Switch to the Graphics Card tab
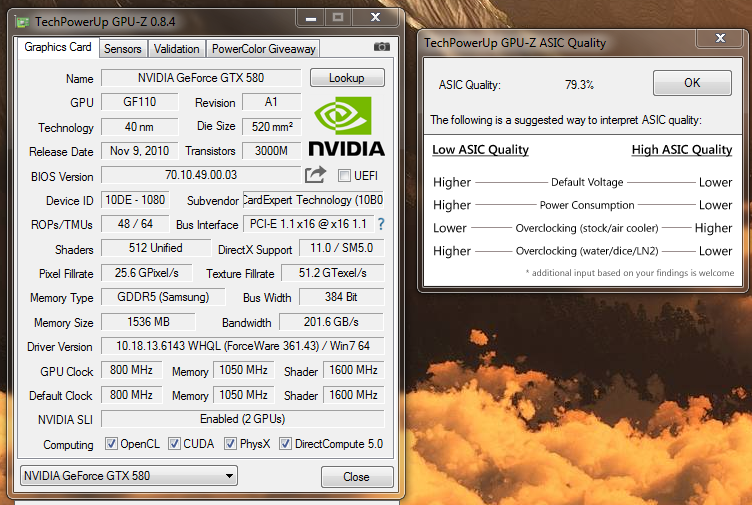Viewport: 752px width, 505px height. click(58, 47)
